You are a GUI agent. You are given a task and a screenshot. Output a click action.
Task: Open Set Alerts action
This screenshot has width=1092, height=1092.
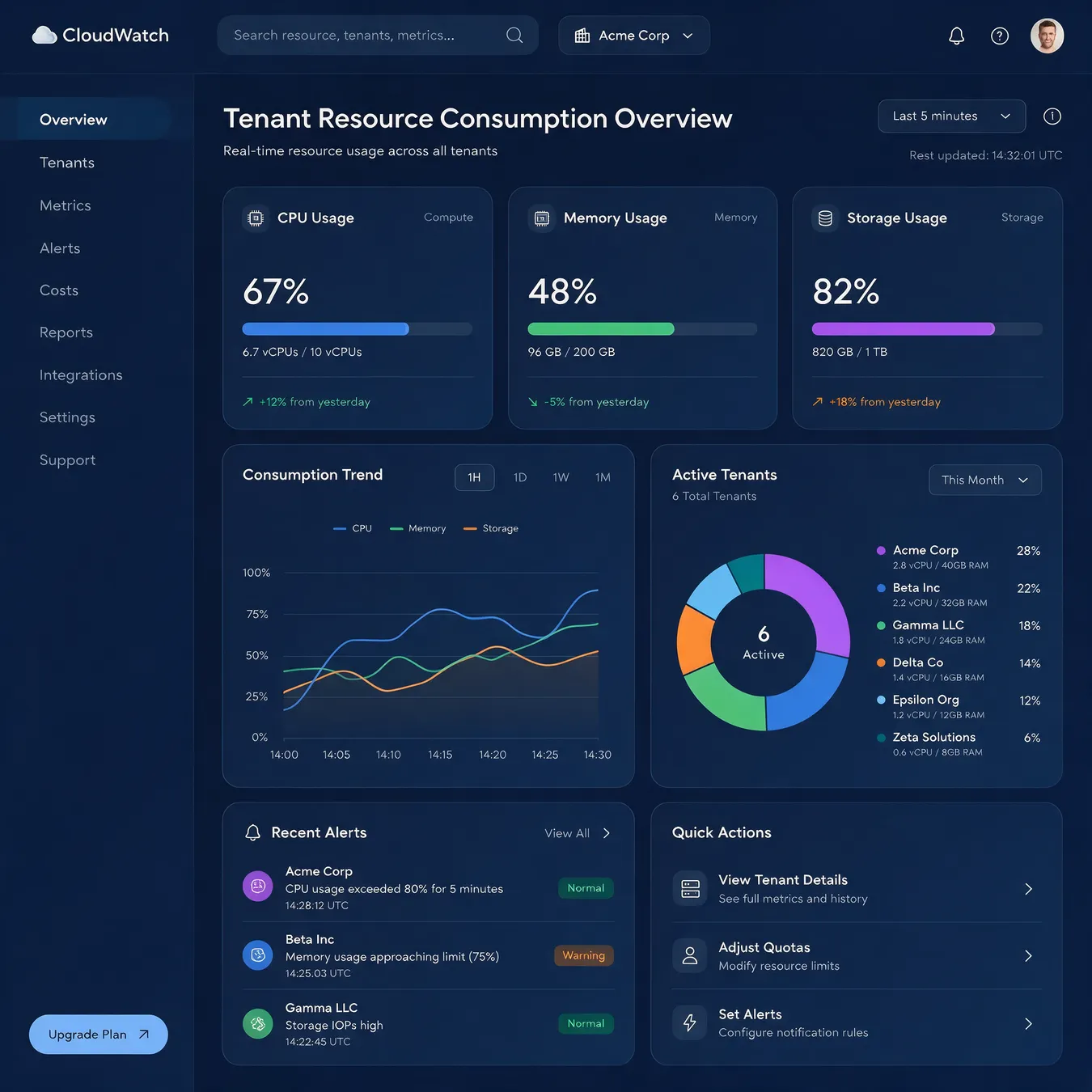[x=857, y=1023]
